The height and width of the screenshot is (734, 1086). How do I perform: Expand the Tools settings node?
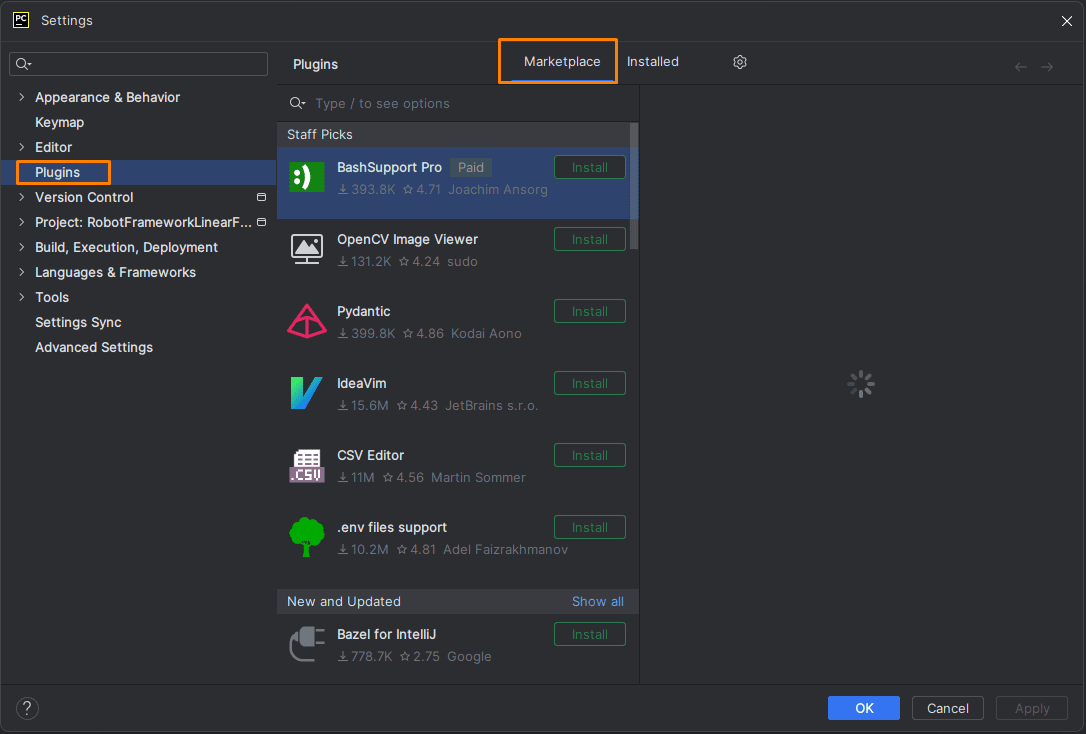pos(21,297)
